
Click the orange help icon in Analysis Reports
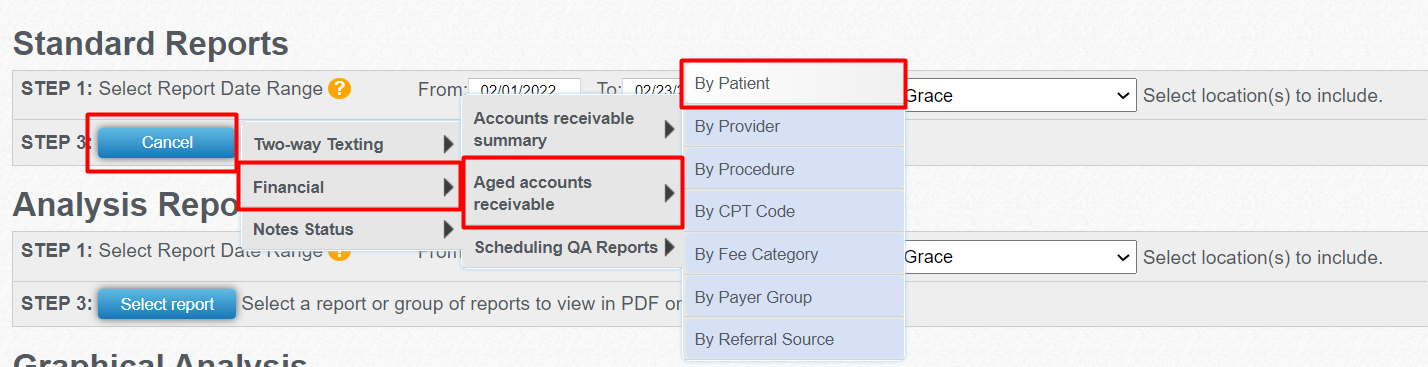(340, 250)
